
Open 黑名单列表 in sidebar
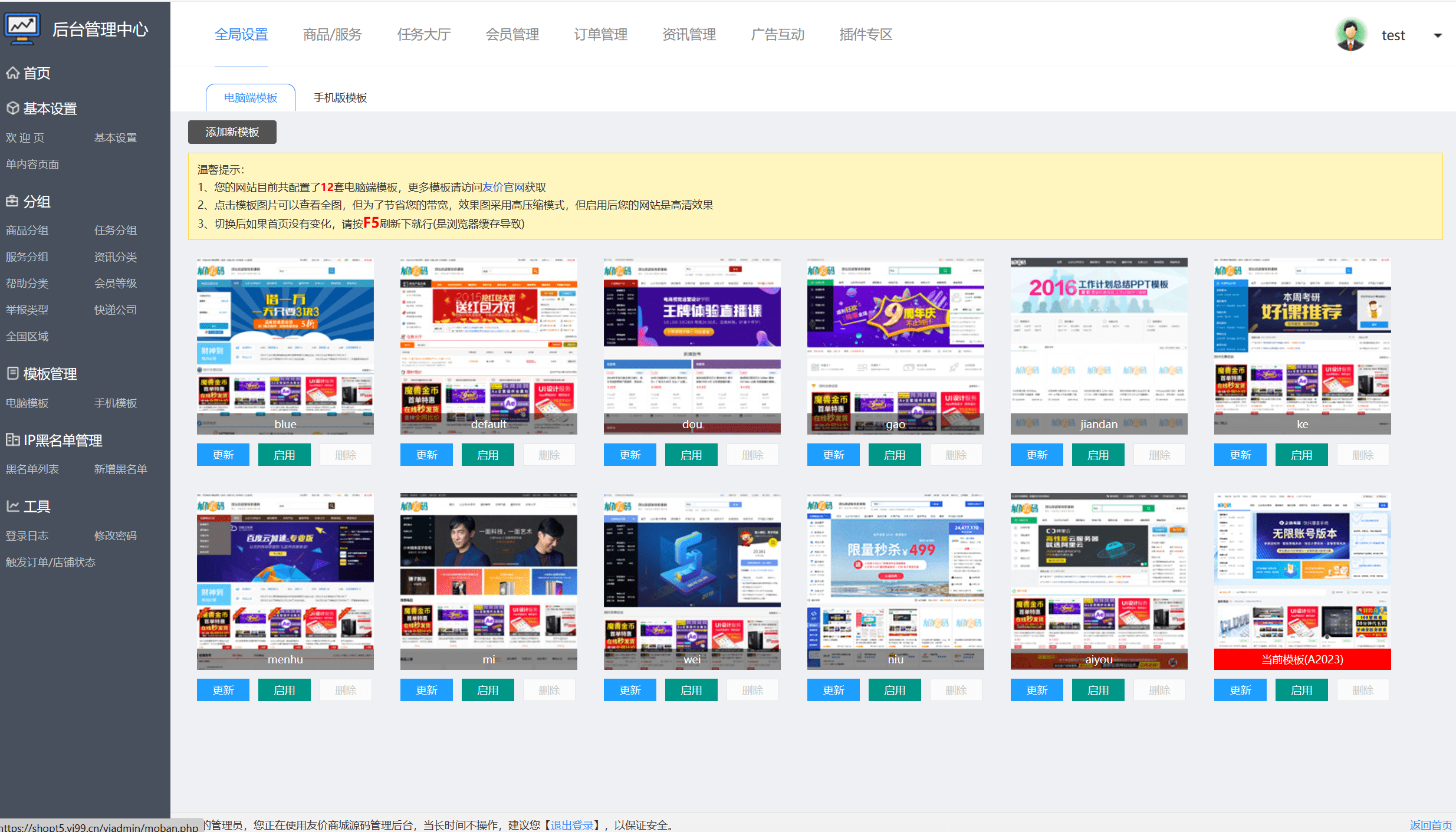pos(32,469)
